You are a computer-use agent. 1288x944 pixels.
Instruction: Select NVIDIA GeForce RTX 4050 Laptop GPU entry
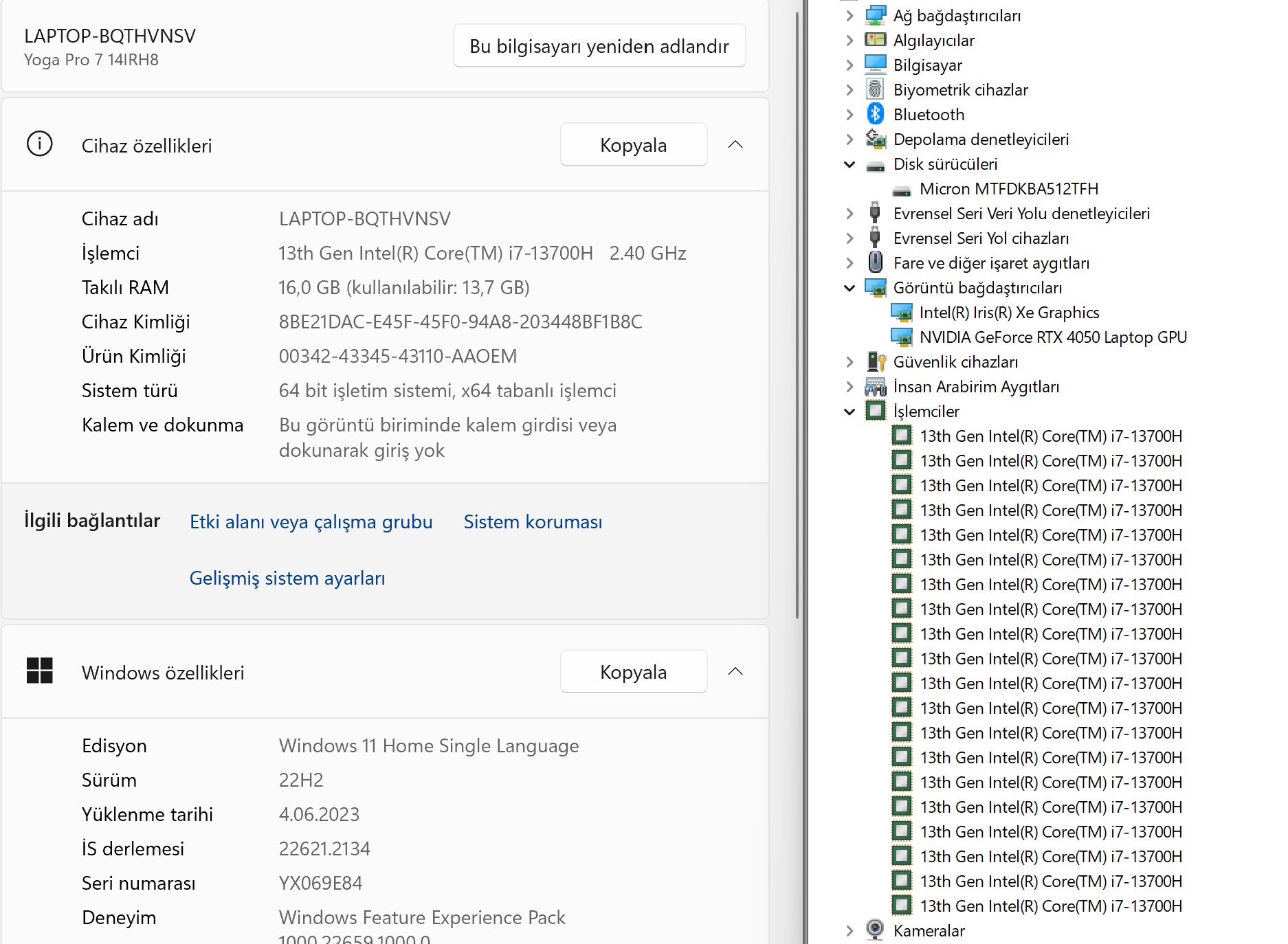pos(1054,337)
